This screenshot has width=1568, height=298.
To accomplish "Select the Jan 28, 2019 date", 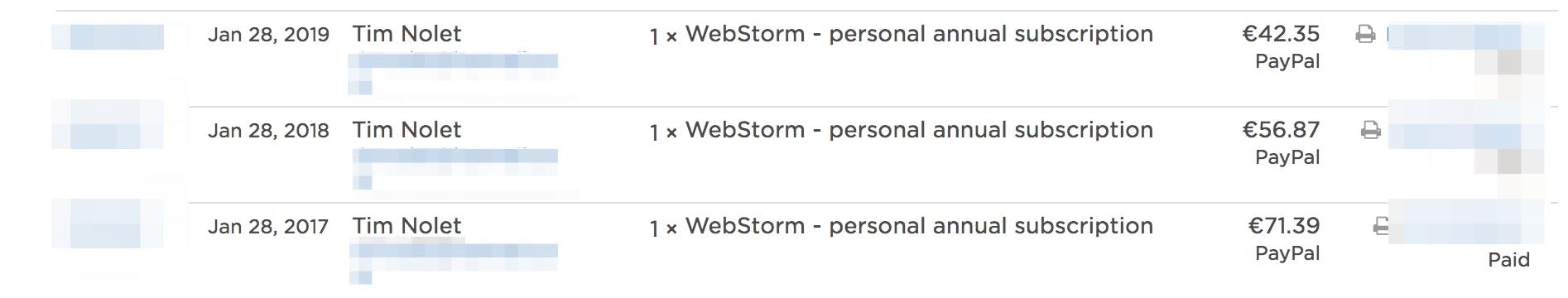I will [268, 35].
